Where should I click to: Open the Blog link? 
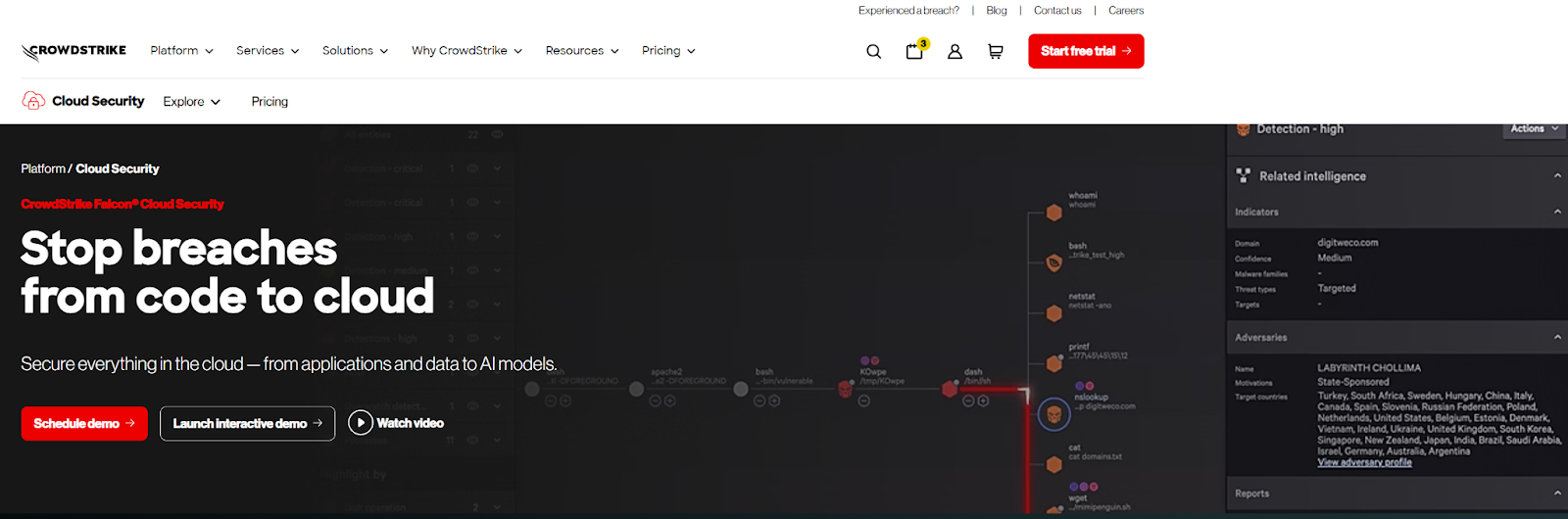tap(997, 11)
